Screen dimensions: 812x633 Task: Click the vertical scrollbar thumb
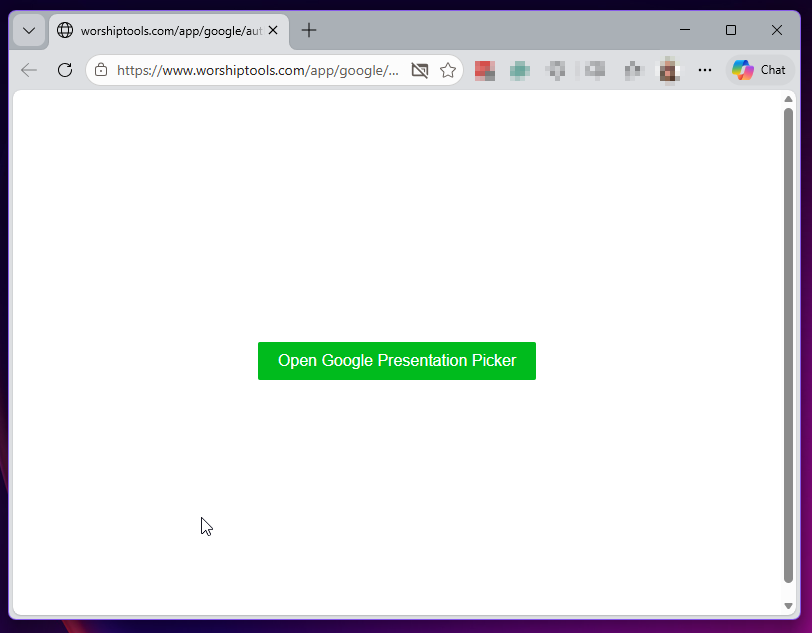(788, 346)
